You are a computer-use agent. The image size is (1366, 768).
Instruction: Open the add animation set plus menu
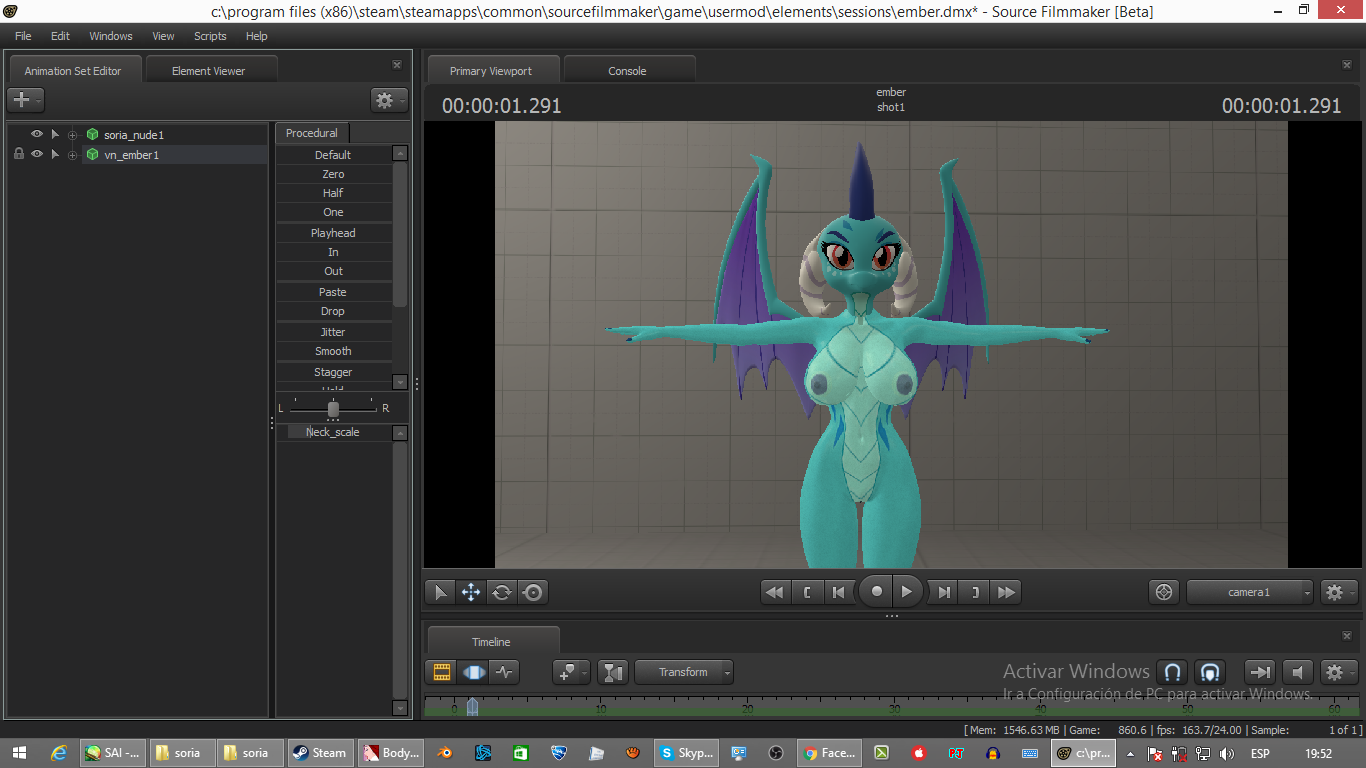coord(26,100)
